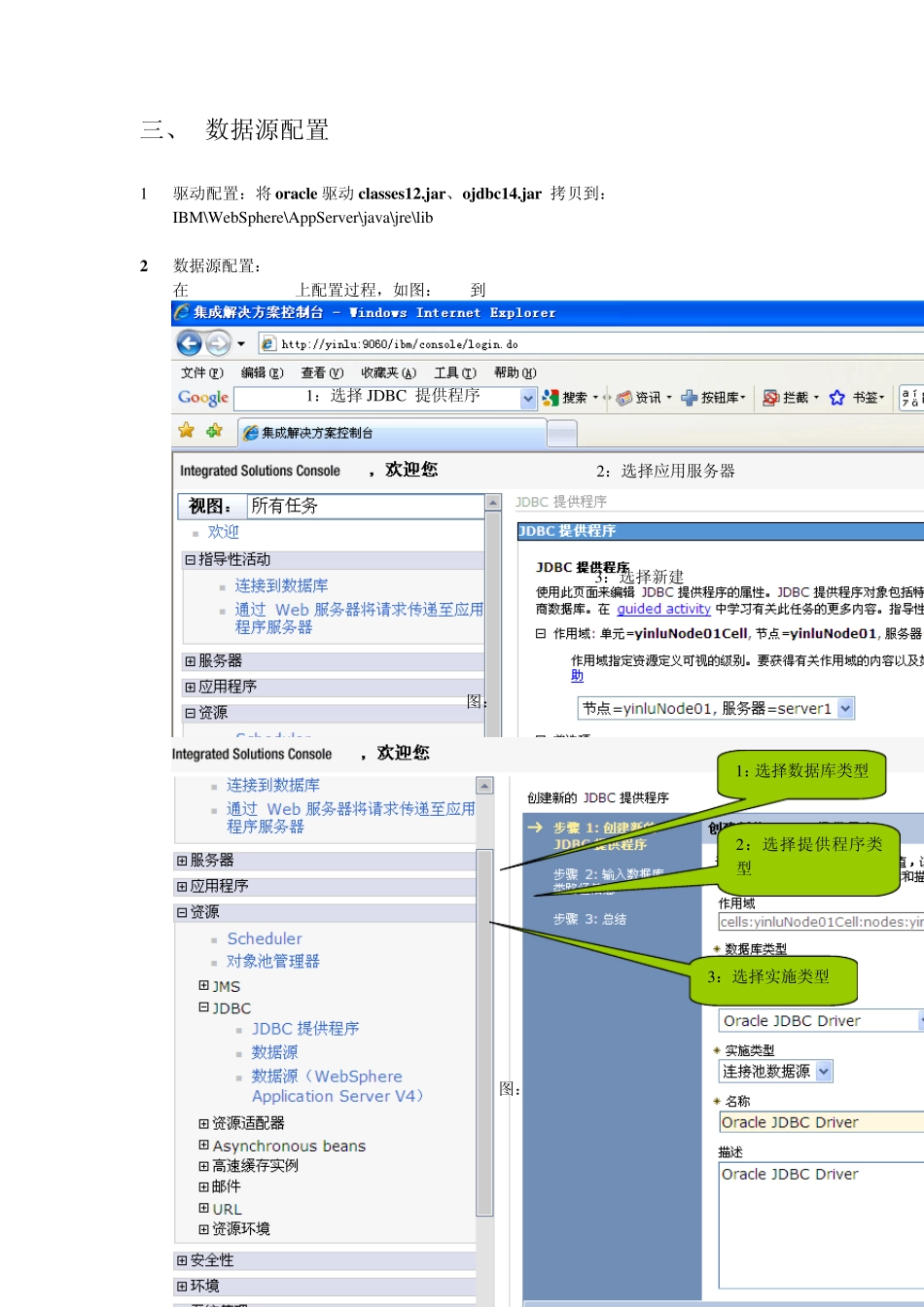Expand the 安全性 section
This screenshot has width=924, height=1307.
tap(182, 1260)
